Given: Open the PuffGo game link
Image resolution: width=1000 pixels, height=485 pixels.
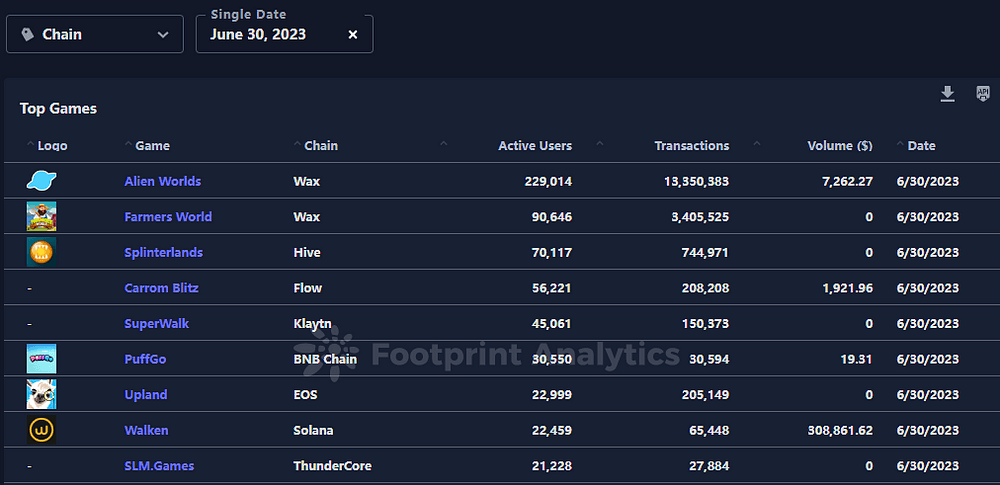Looking at the screenshot, I should [145, 359].
